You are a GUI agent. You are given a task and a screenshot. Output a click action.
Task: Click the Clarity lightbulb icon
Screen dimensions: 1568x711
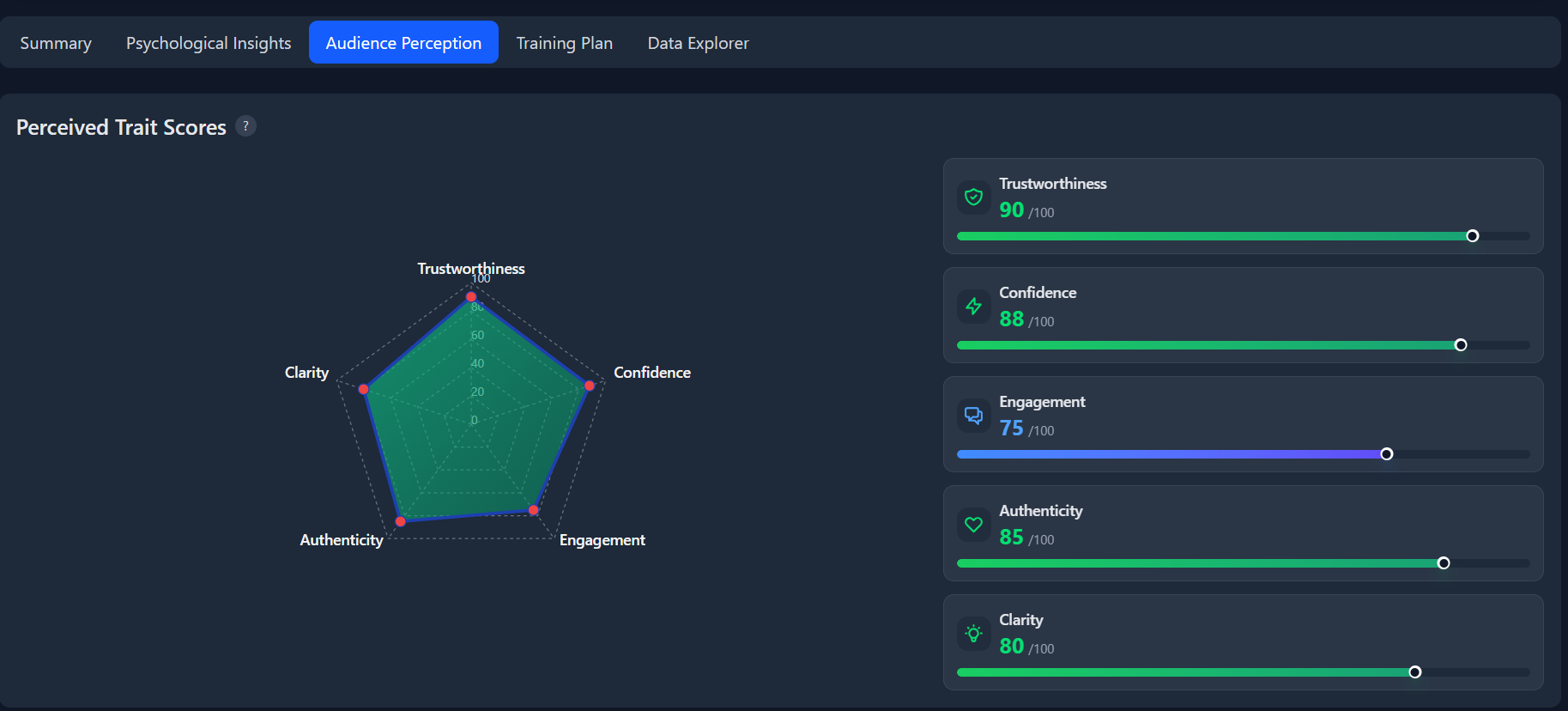973,634
